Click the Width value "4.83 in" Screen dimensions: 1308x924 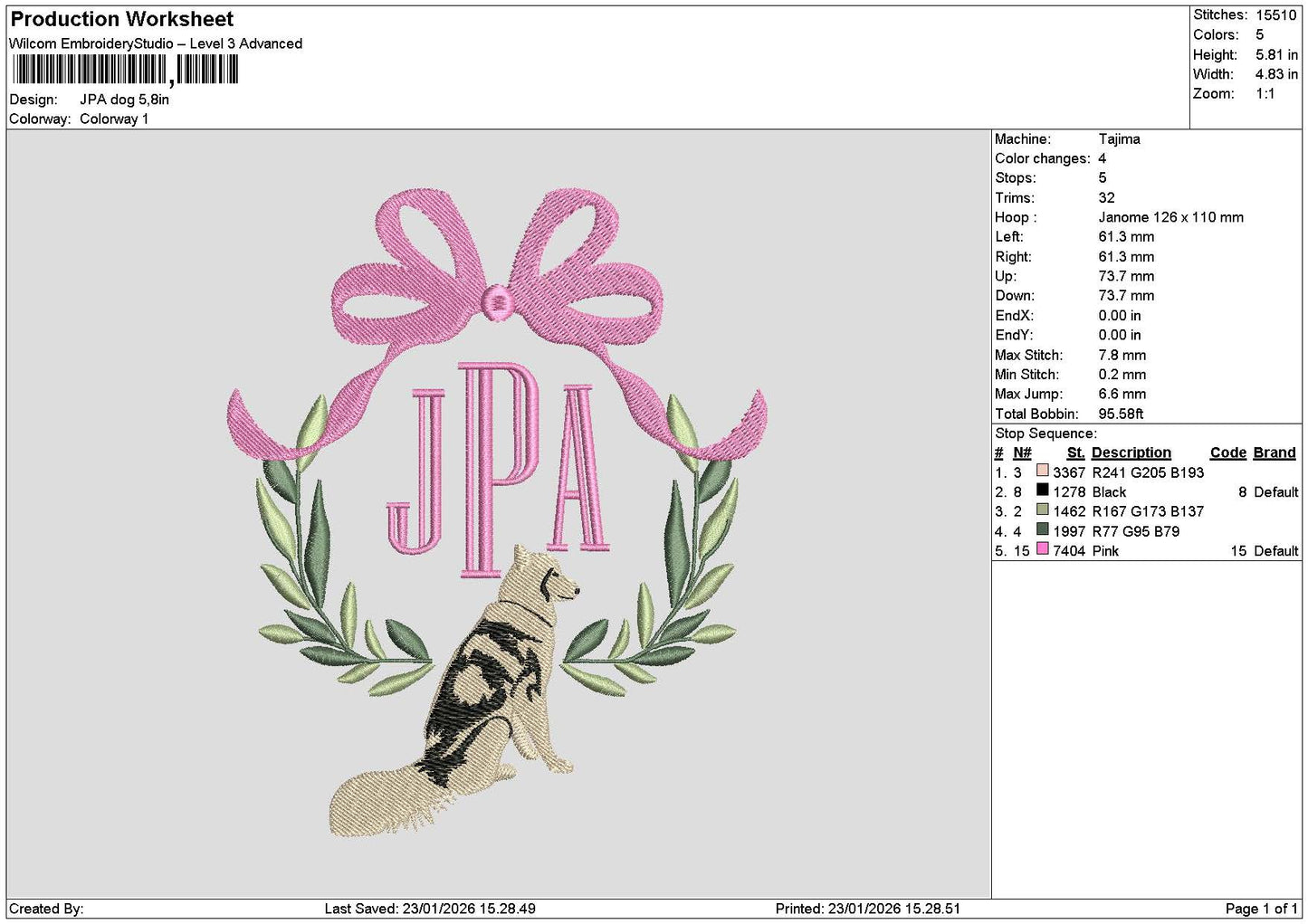pyautogui.click(x=1276, y=74)
